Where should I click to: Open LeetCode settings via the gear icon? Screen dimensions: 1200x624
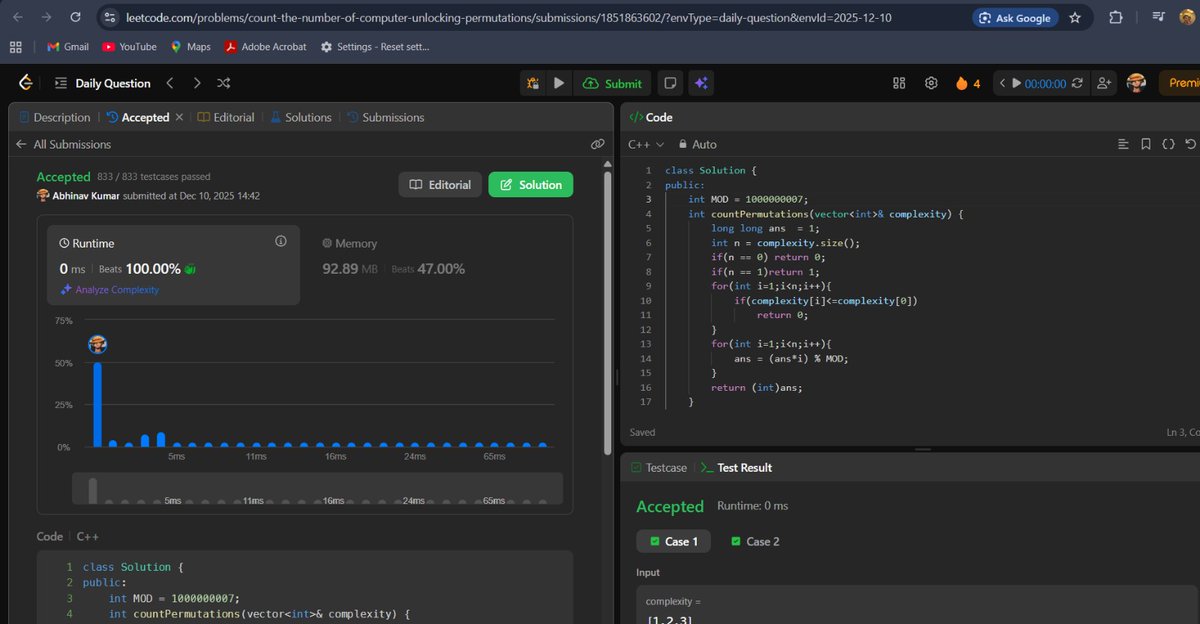(x=931, y=83)
